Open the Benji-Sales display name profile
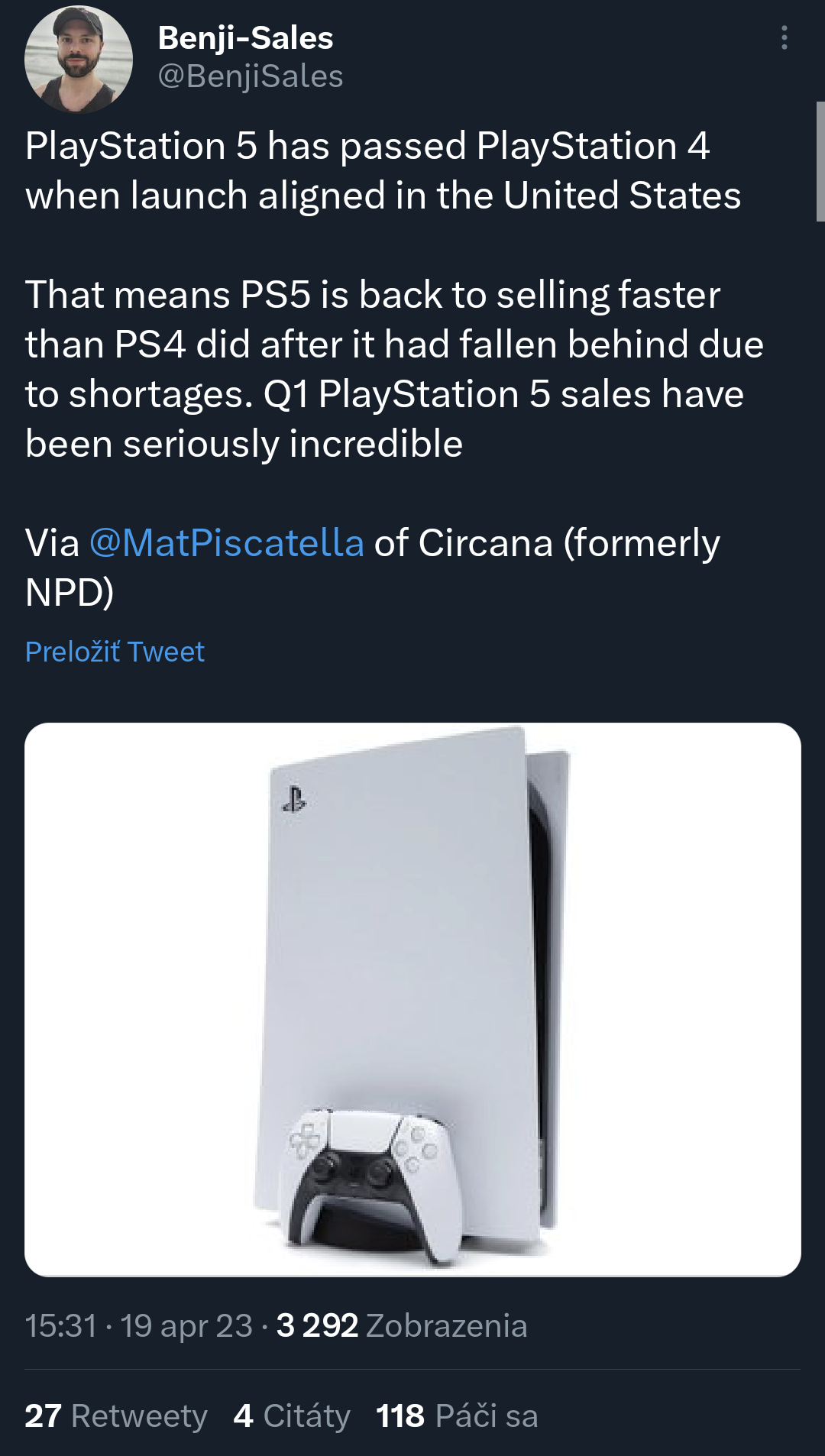Image resolution: width=825 pixels, height=1456 pixels. 245,38
